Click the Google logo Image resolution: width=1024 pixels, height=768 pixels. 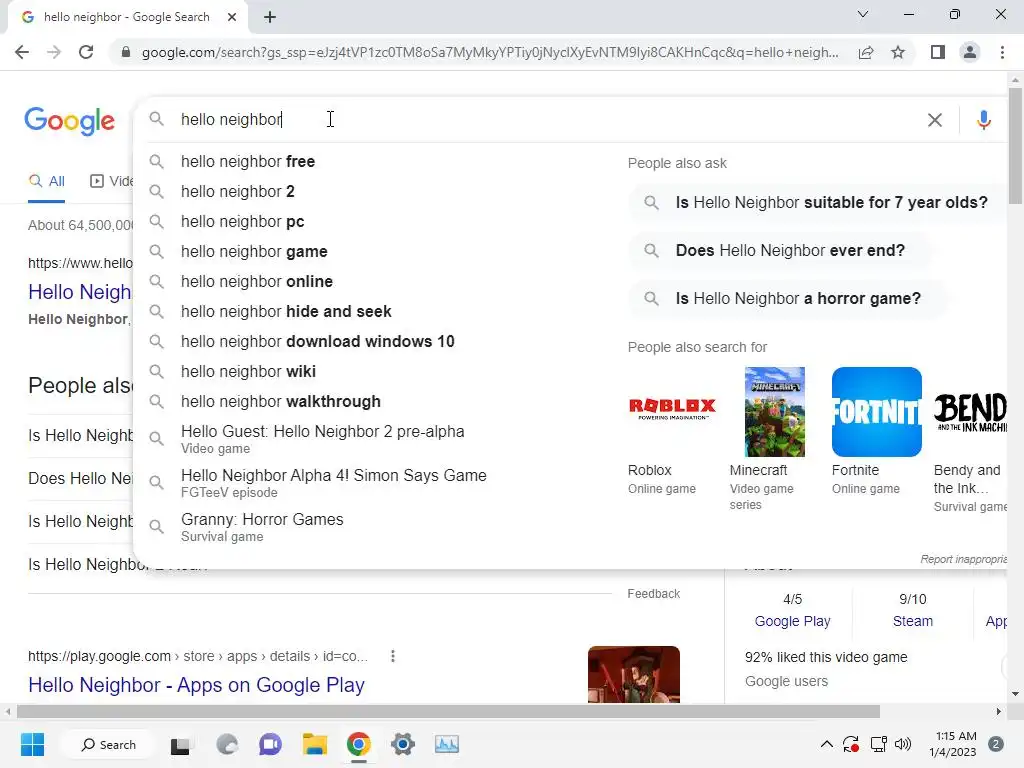tap(70, 121)
